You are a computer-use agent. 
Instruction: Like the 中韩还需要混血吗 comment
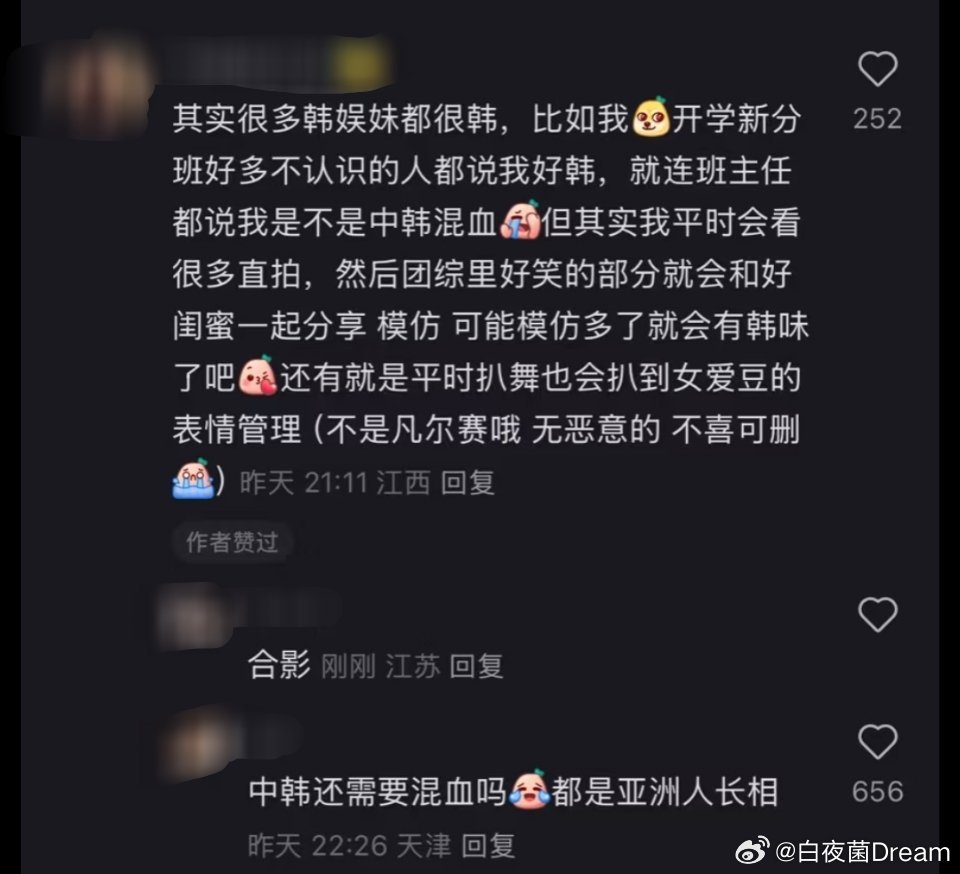pyautogui.click(x=877, y=741)
